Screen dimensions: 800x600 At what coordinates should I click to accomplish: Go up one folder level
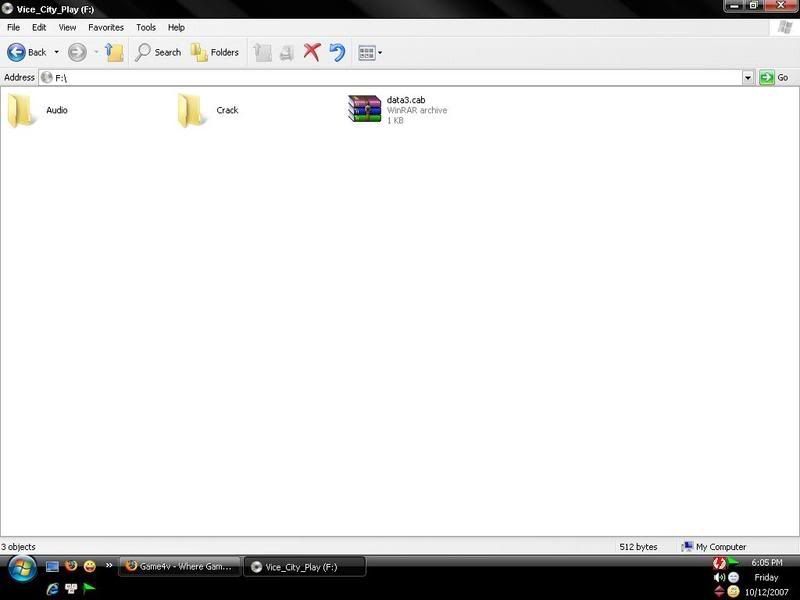click(x=114, y=52)
